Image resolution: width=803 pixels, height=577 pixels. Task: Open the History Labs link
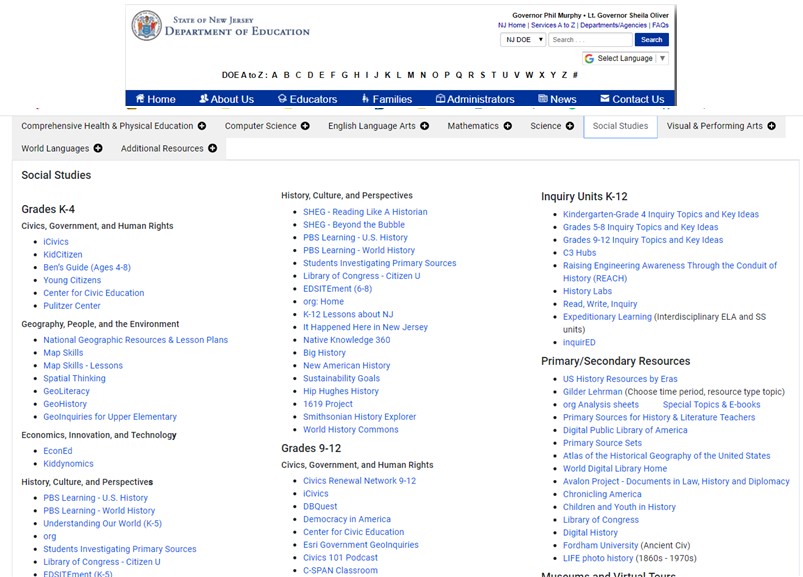587,291
